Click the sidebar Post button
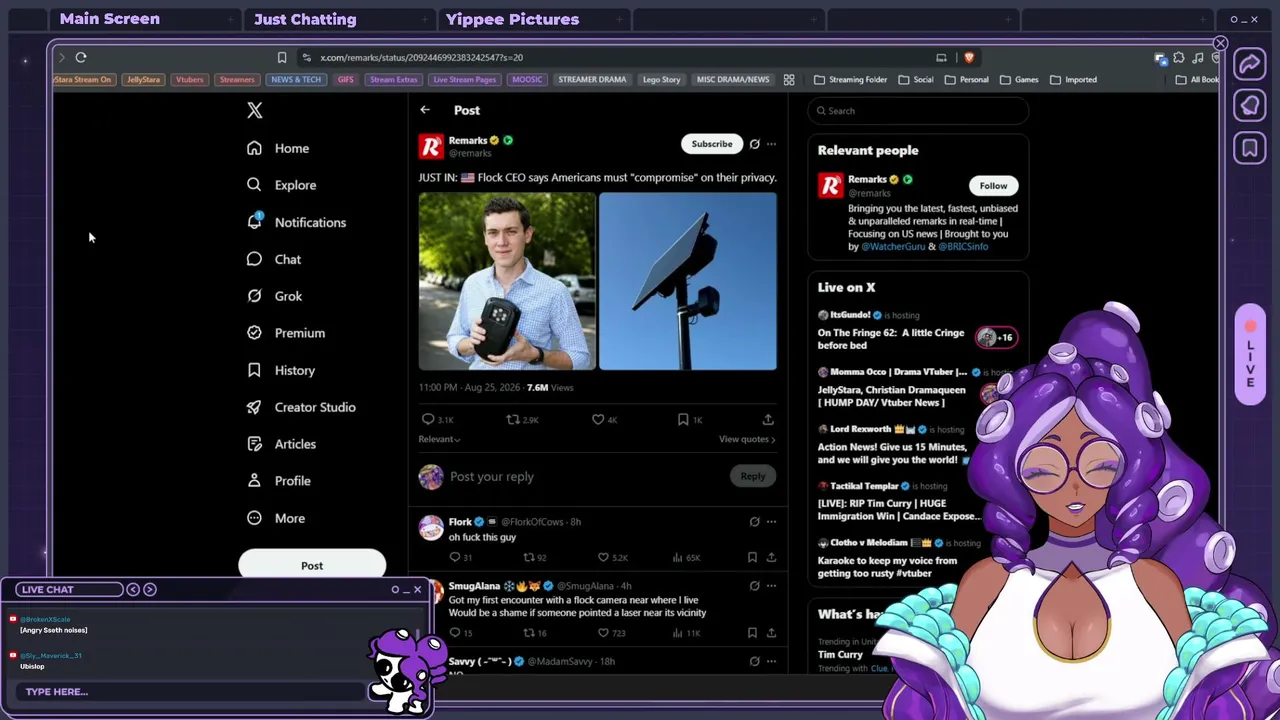This screenshot has width=1280, height=720. (312, 565)
